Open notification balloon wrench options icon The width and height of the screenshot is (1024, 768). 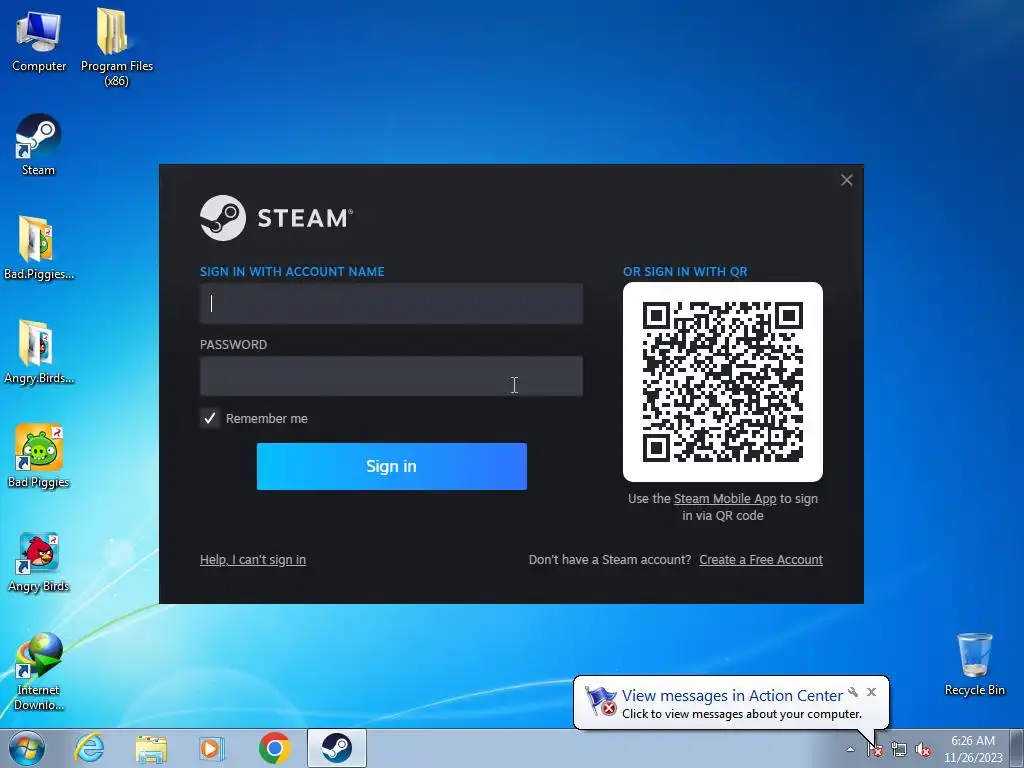(x=853, y=692)
